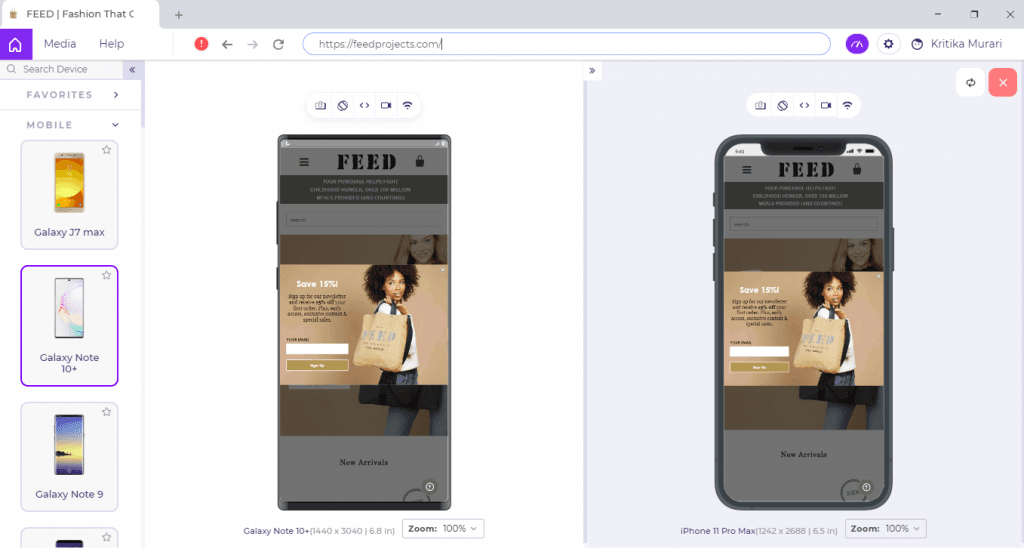
Task: Select the Galaxy Note 10+ device card
Action: [x=69, y=326]
